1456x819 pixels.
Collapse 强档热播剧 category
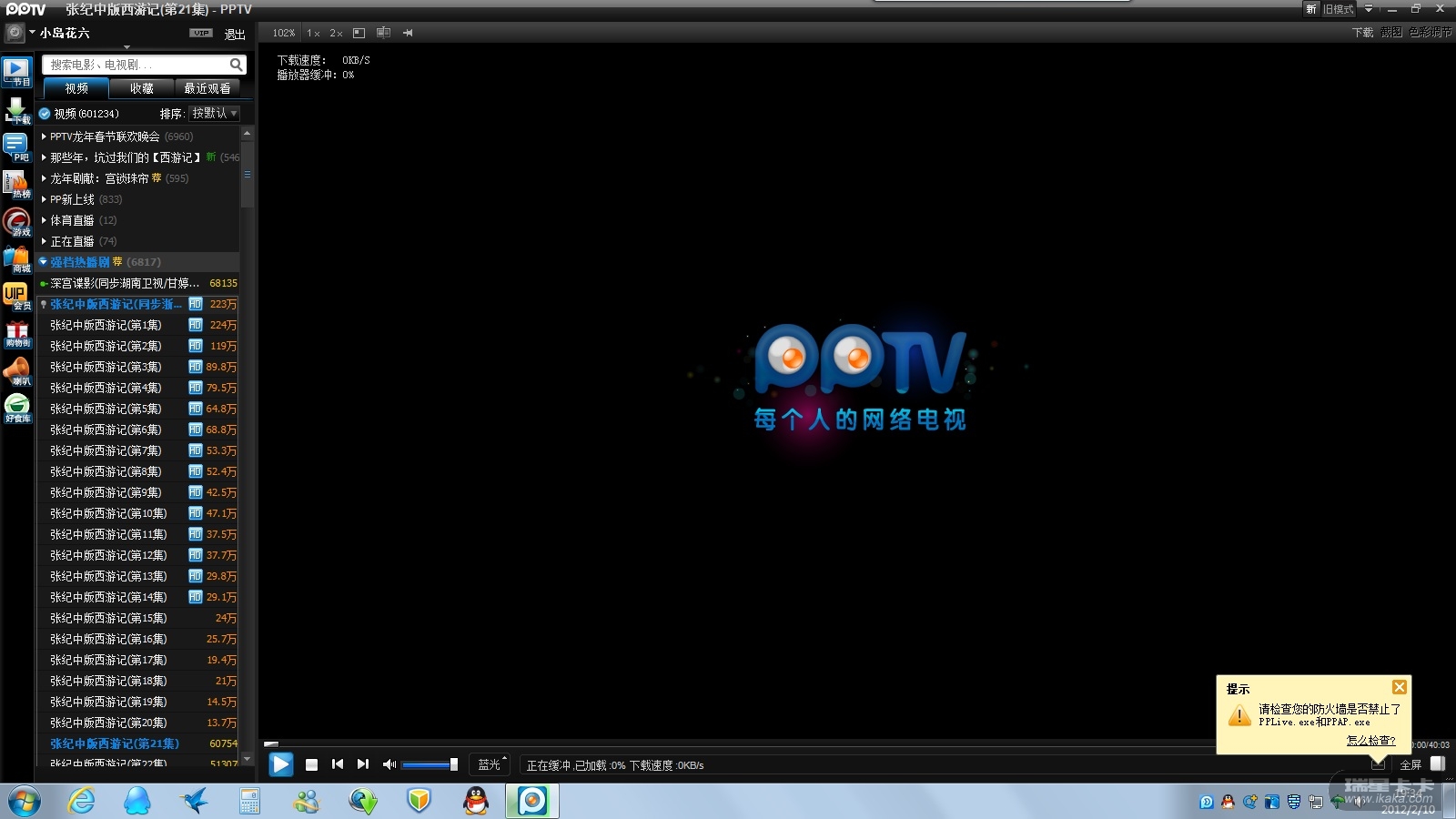pyautogui.click(x=43, y=262)
